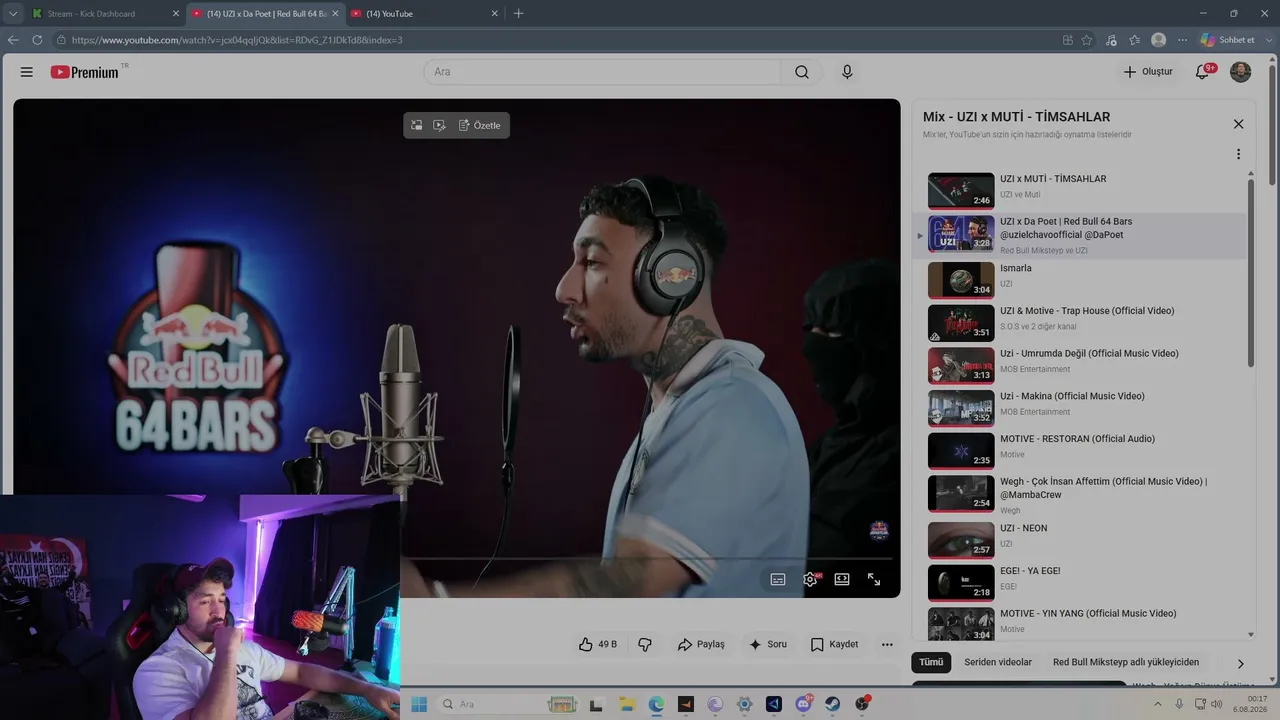Click the playlist panel scrollbar
The image size is (1280, 720).
pyautogui.click(x=1251, y=272)
